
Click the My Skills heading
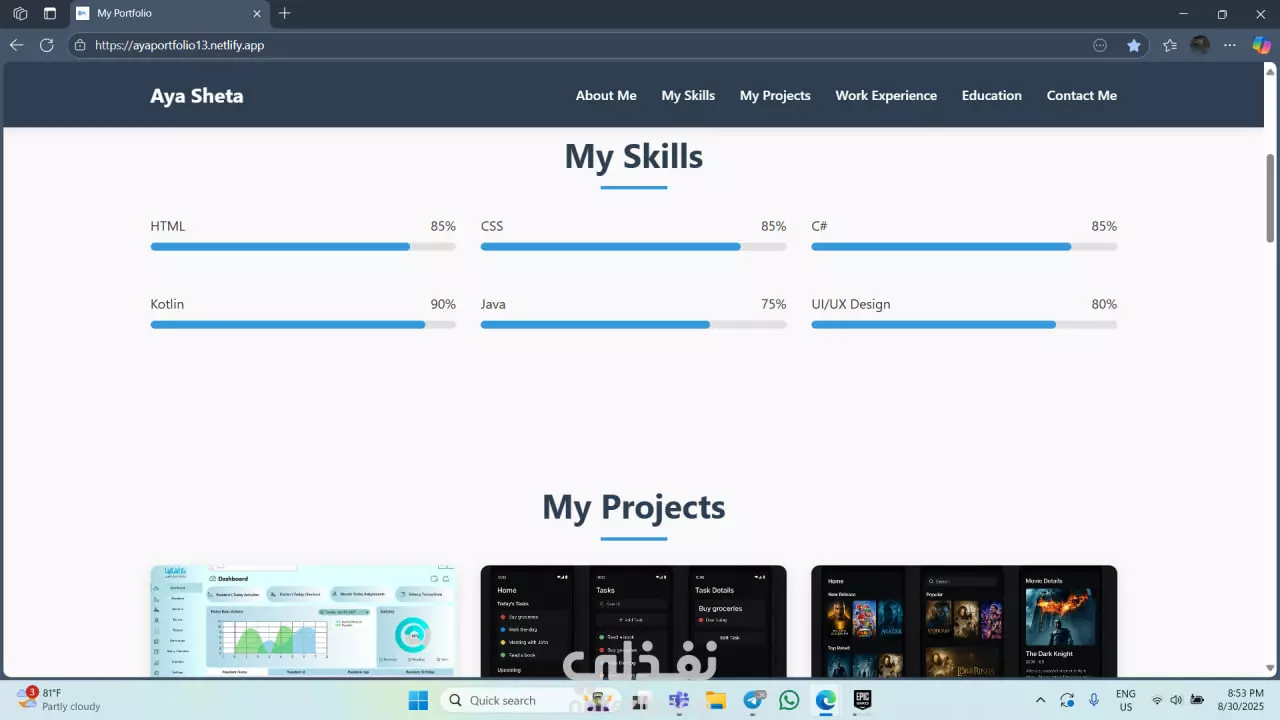click(634, 156)
